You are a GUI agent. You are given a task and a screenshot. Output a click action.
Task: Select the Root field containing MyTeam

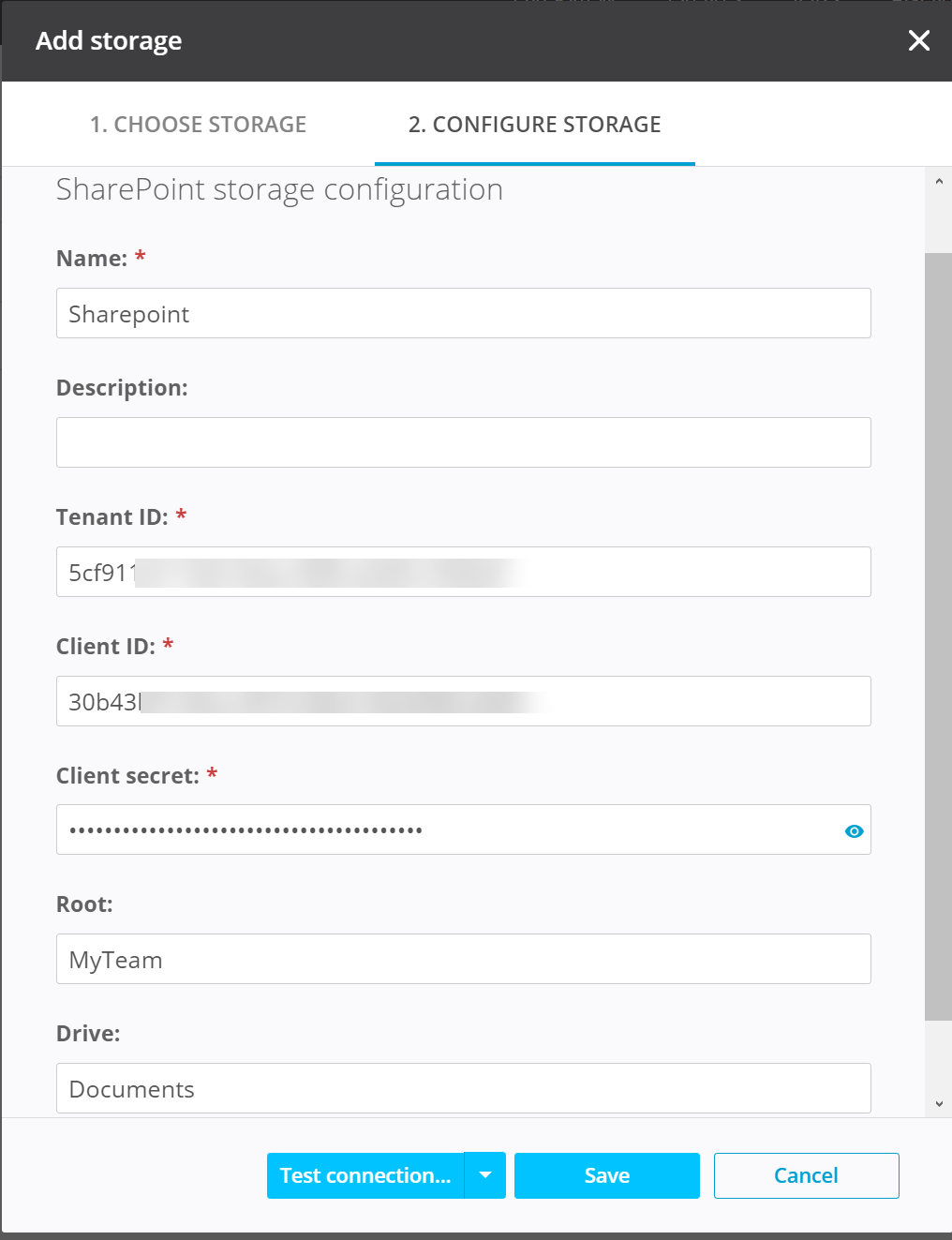coord(463,959)
